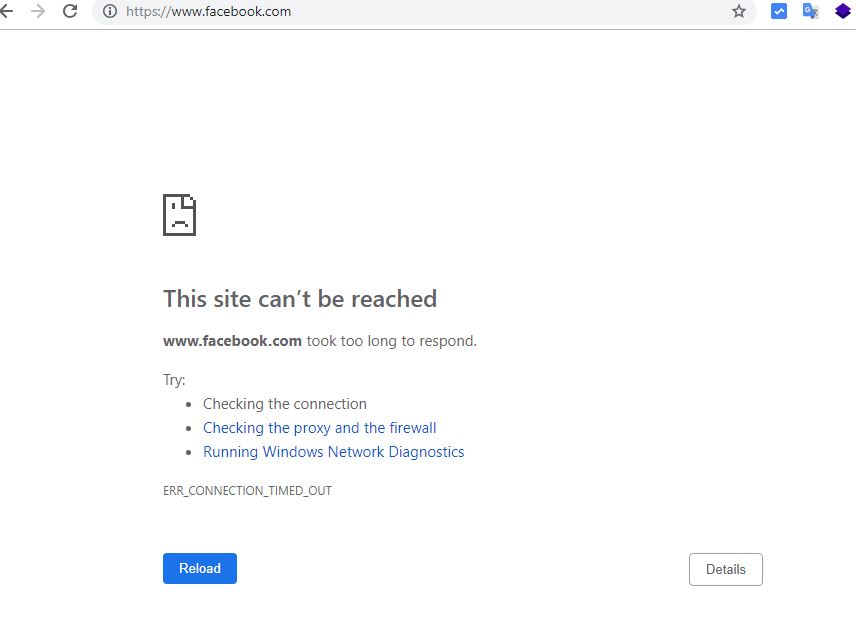This screenshot has height=624, width=856.
Task: Click the This site can't be reached heading
Action: [x=299, y=298]
